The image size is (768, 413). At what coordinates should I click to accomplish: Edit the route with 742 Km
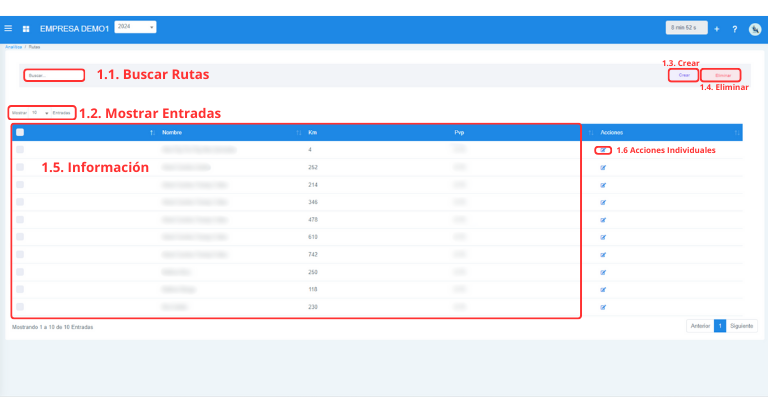[603, 255]
